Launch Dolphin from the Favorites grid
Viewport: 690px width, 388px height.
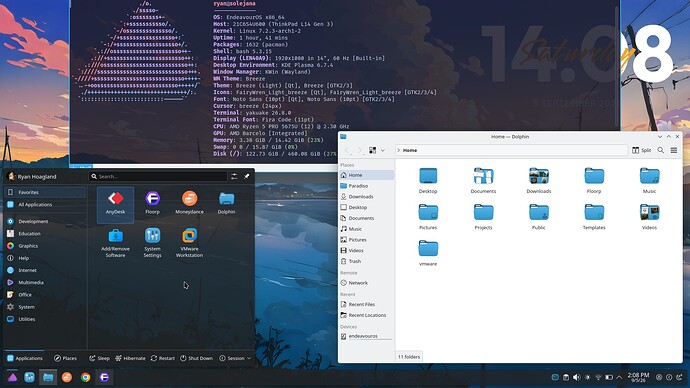coord(226,204)
